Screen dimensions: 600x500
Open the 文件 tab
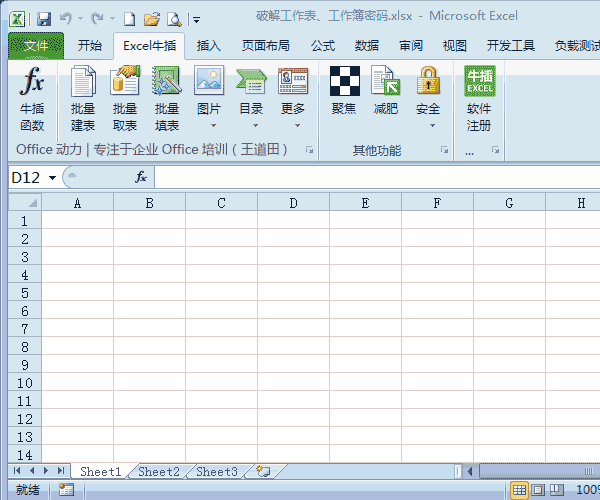[x=36, y=46]
